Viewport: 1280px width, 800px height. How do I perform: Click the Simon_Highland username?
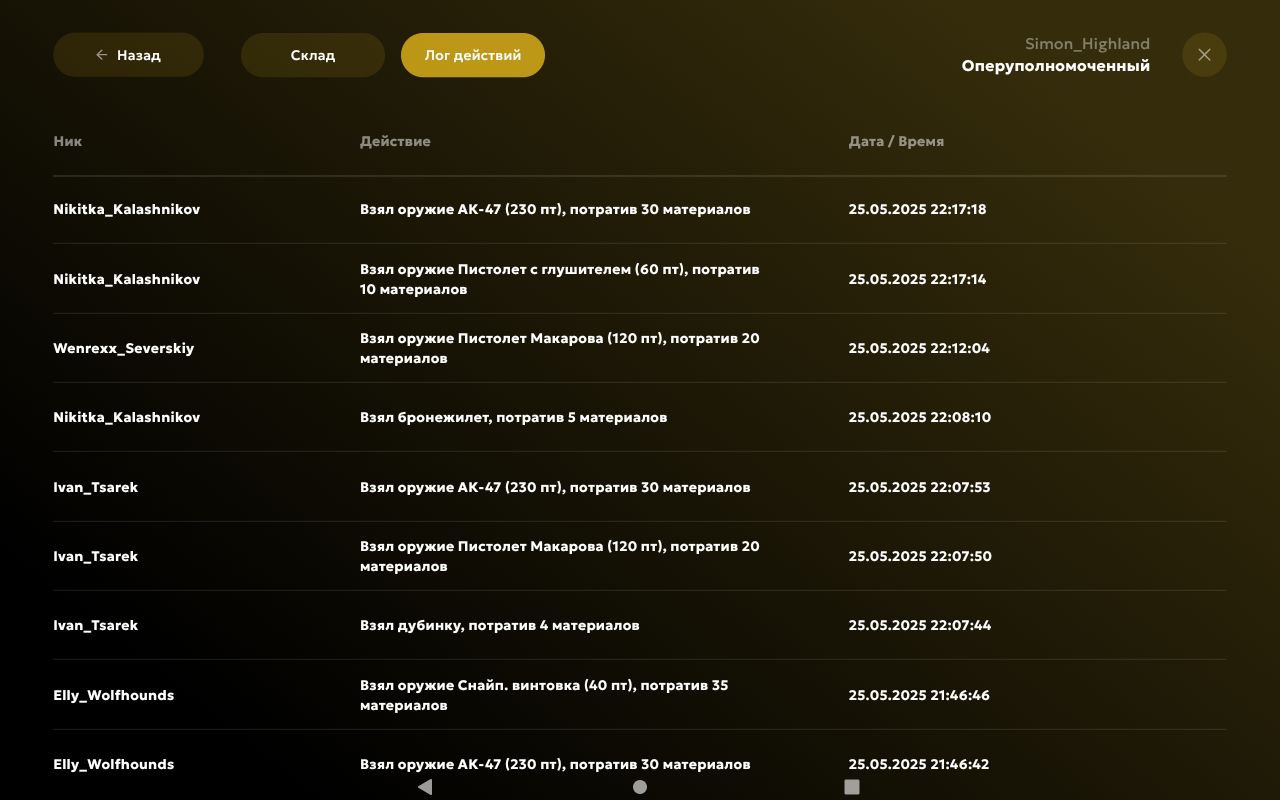[x=1087, y=44]
